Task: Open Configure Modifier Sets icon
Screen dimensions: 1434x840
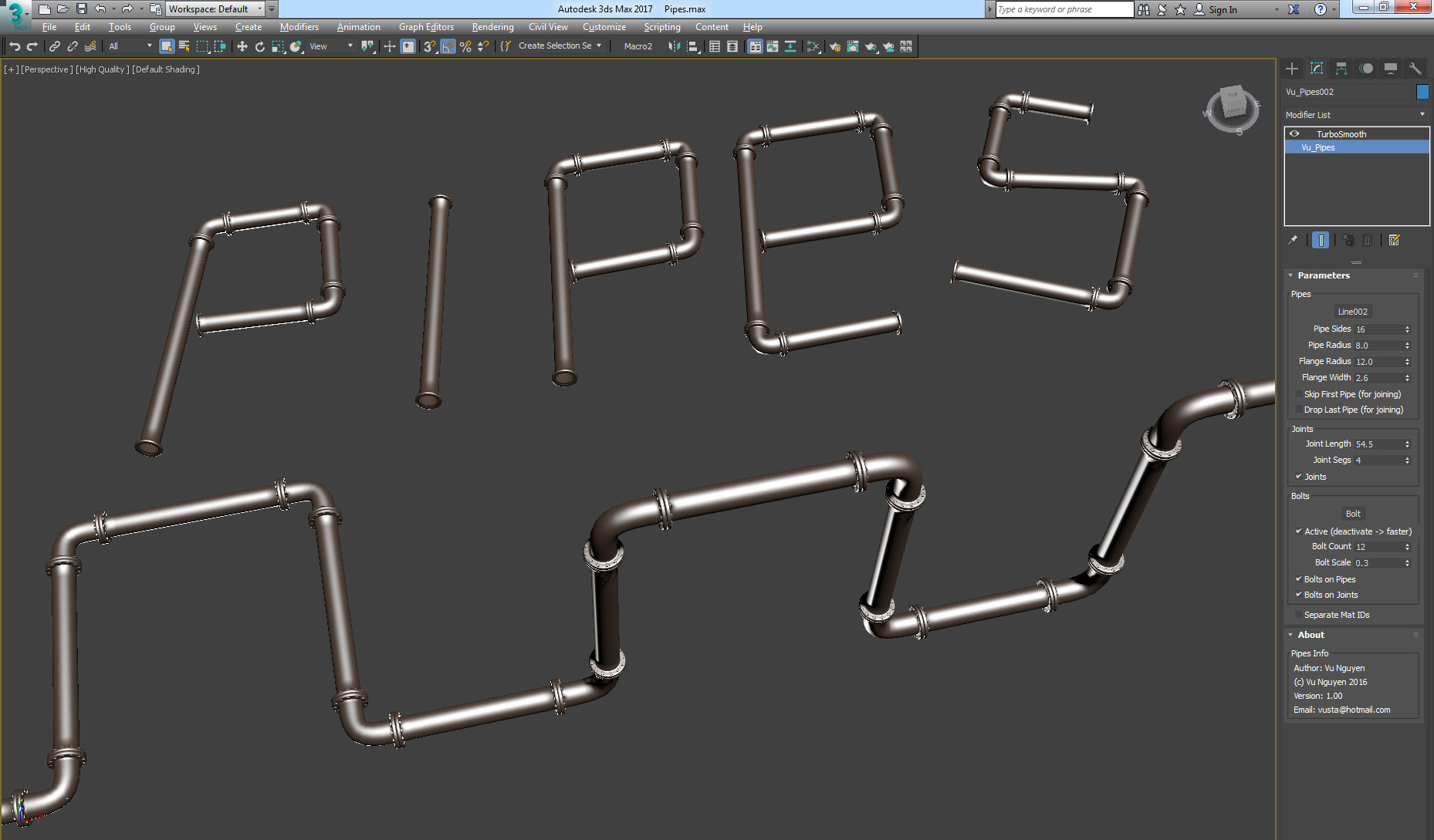Action: click(x=1394, y=240)
